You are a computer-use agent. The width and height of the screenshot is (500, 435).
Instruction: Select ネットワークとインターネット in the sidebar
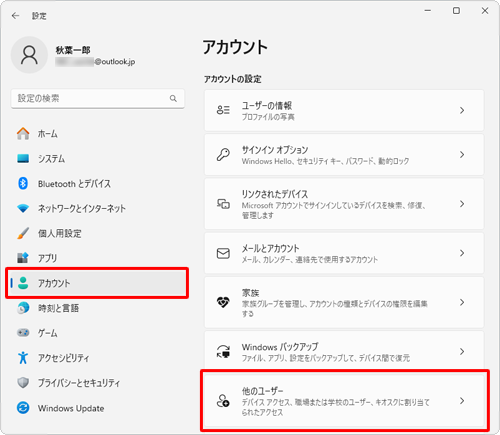click(x=97, y=209)
